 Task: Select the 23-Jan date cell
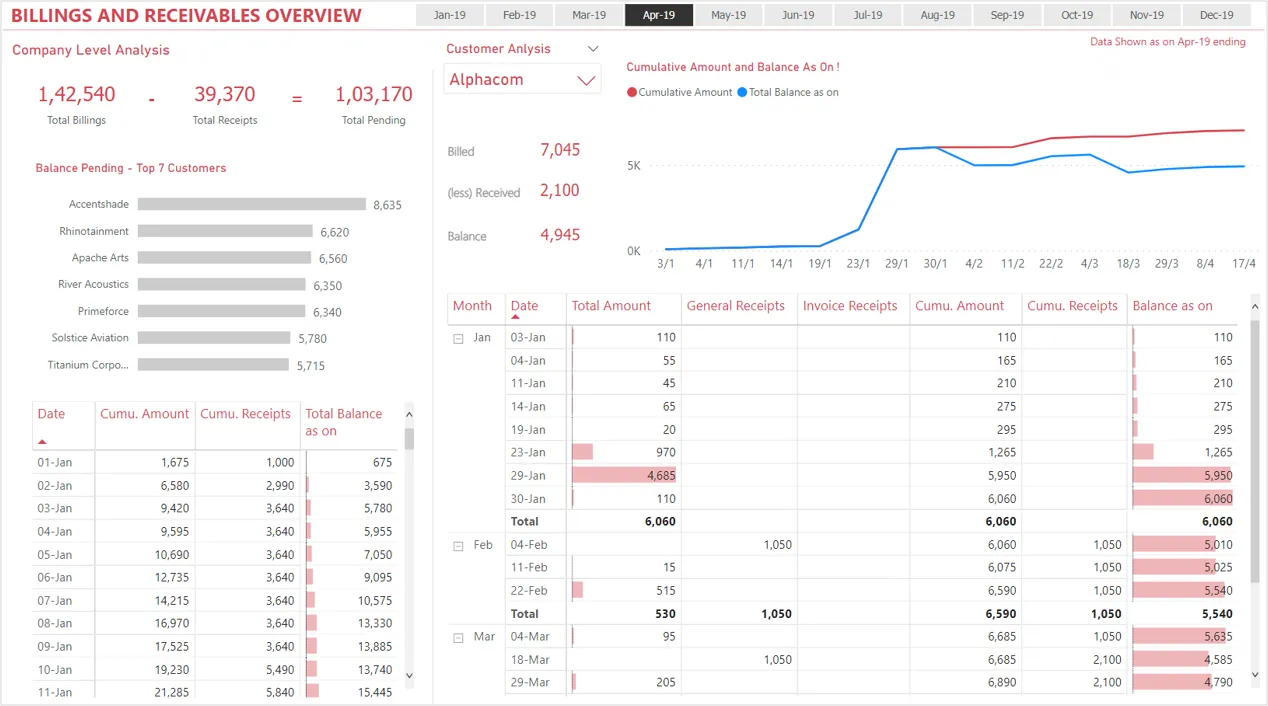point(528,453)
